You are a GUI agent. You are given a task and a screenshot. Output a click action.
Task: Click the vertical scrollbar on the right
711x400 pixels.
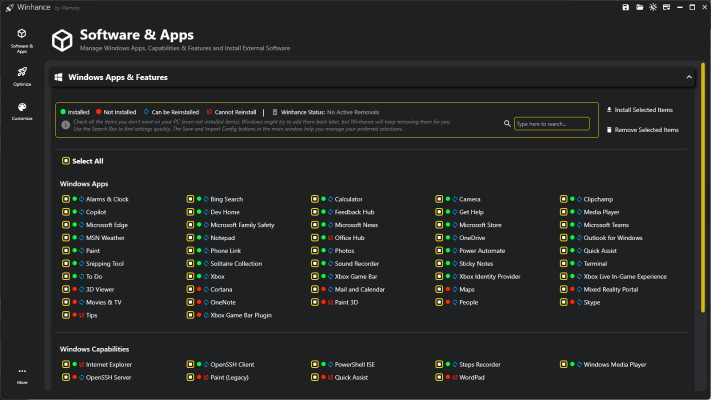(x=703, y=188)
